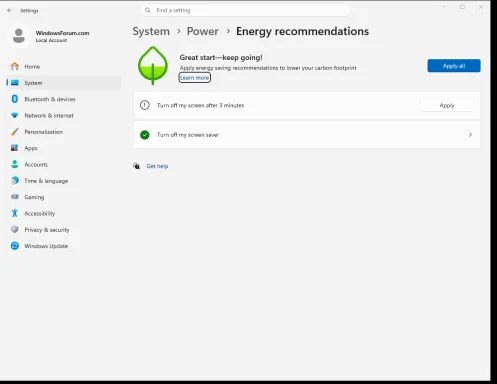Click the Apps icon in sidebar
Viewport: 497px width, 384px height.
[x=15, y=148]
